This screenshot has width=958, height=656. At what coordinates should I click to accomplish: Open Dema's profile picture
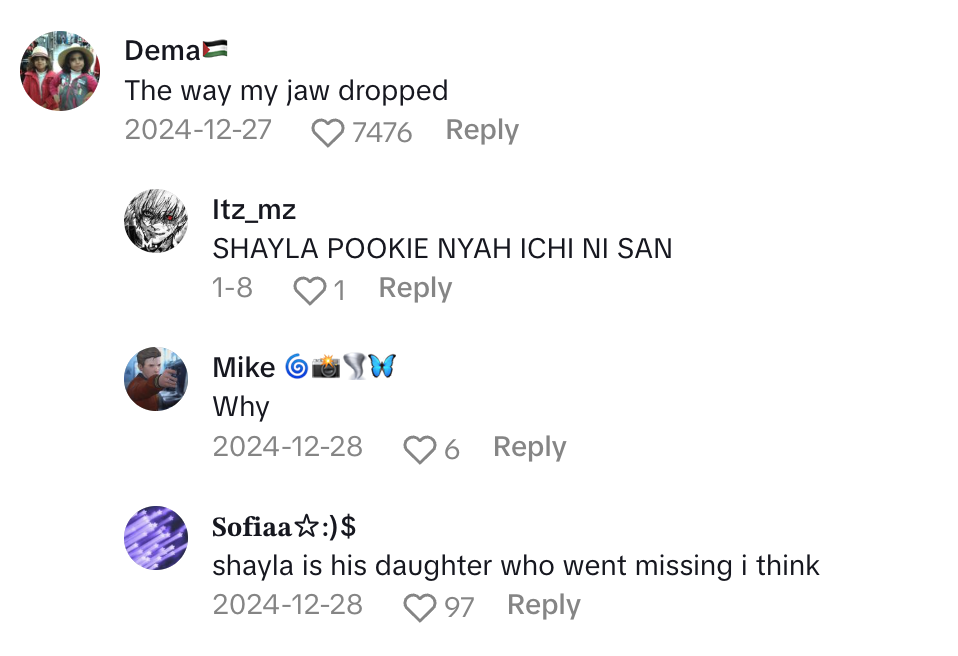(60, 71)
